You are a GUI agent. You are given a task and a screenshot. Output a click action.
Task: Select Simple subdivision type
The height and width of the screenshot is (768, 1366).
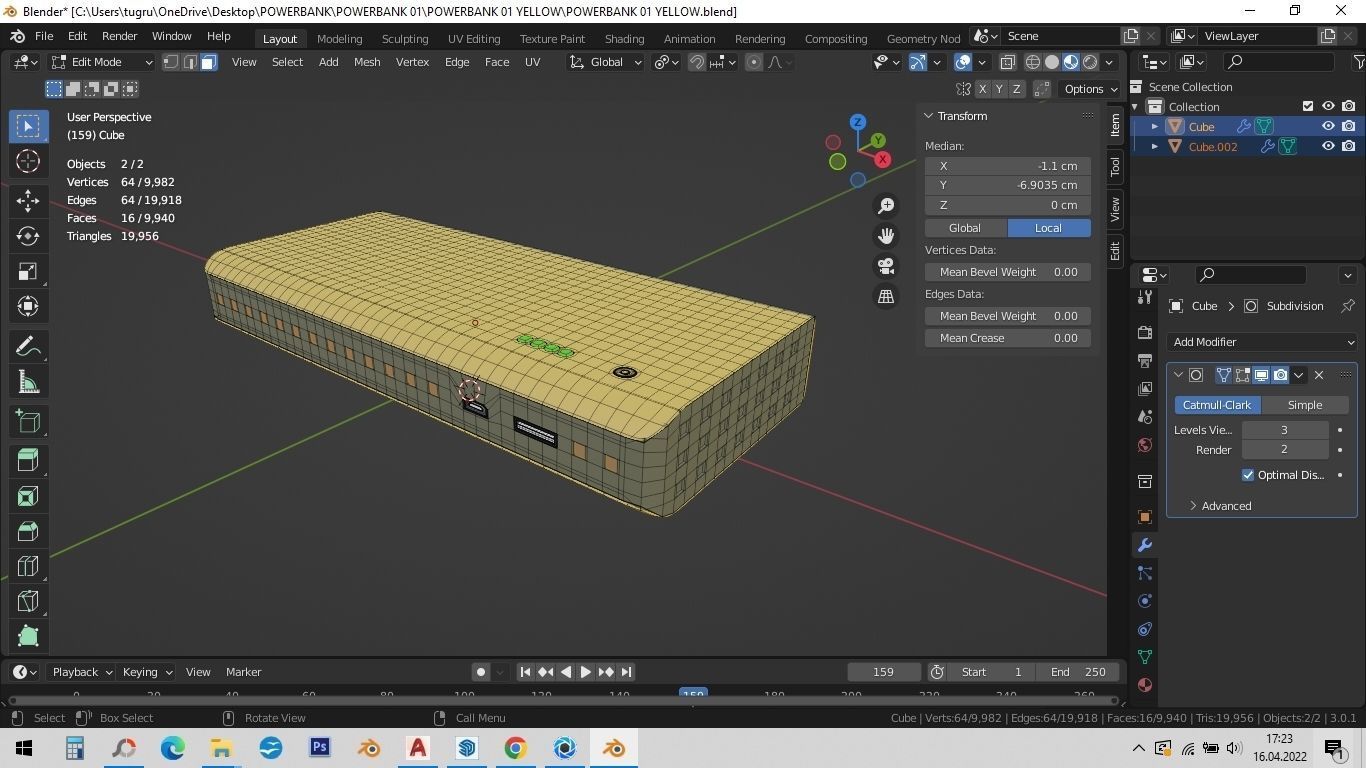pos(1304,405)
